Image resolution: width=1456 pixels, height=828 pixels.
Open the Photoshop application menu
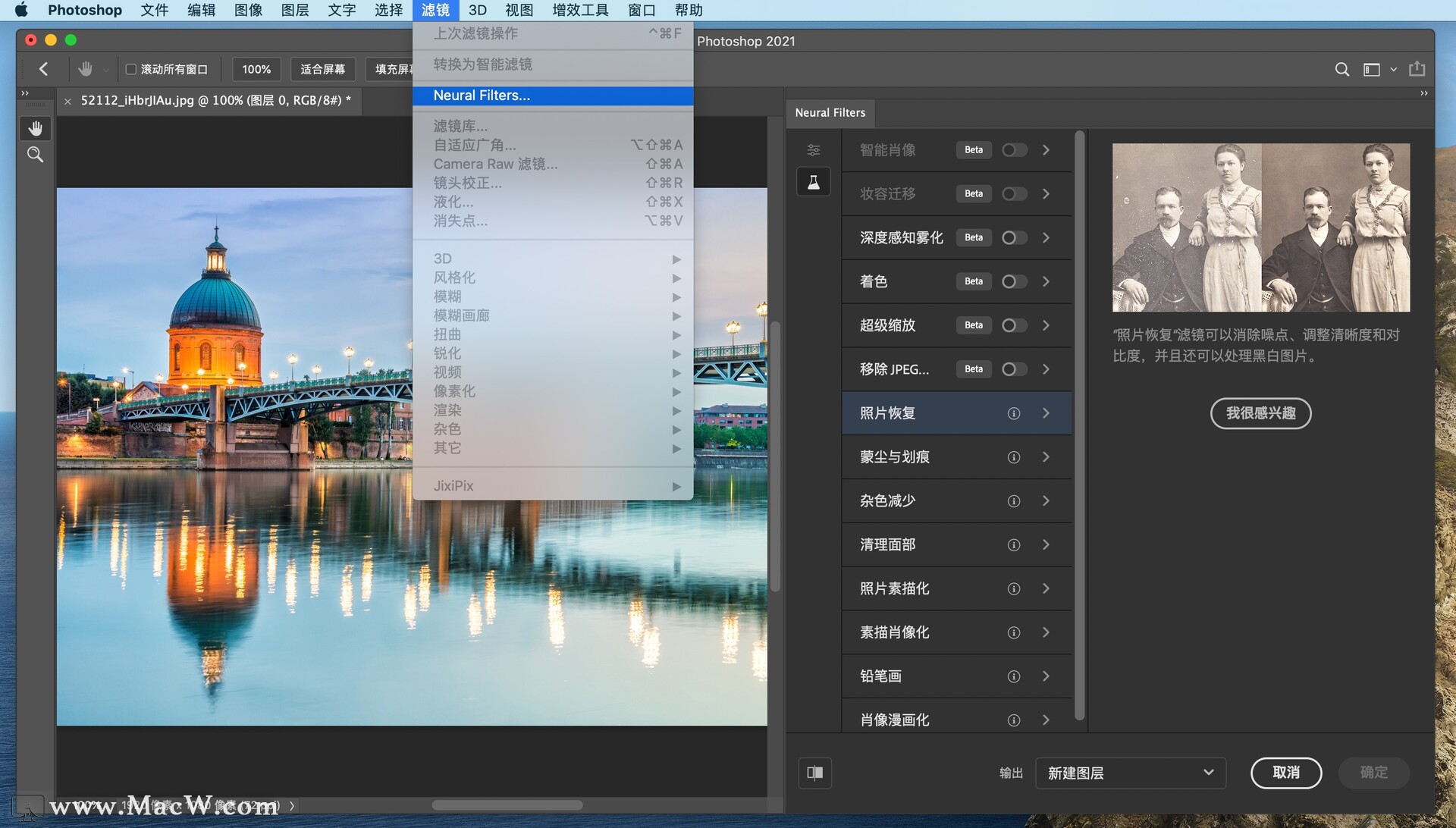(85, 10)
